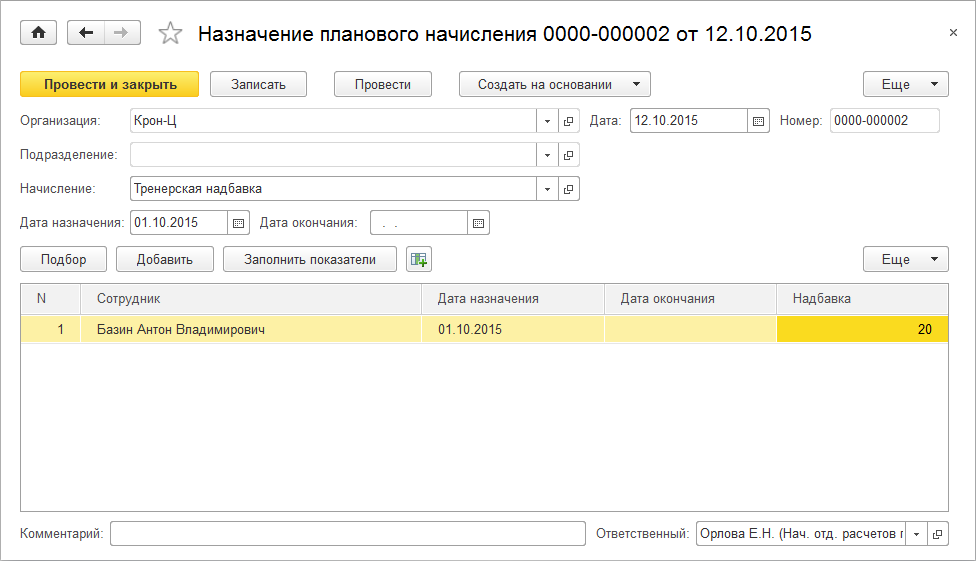This screenshot has height=561, width=976.
Task: Open calendar for Дата field
Action: point(758,121)
